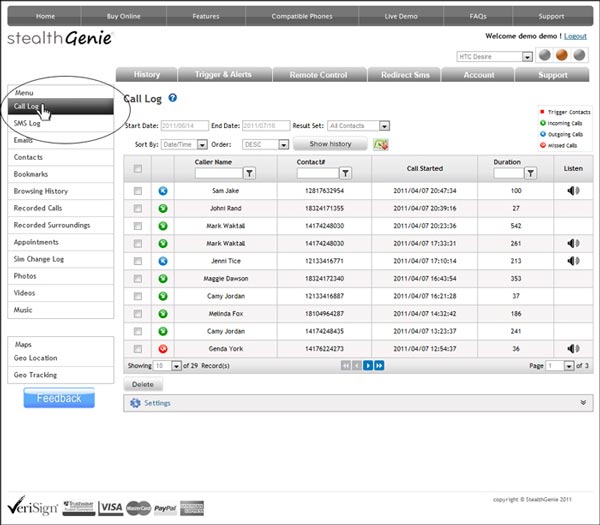Click incoming call icon in Melinda Fox row
Screen dimensions: 600x525
pyautogui.click(x=163, y=314)
